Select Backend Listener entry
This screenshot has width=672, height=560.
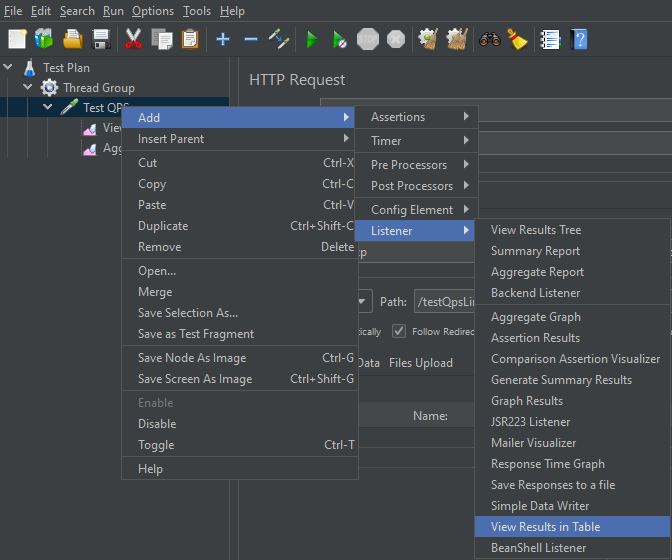click(x=572, y=293)
